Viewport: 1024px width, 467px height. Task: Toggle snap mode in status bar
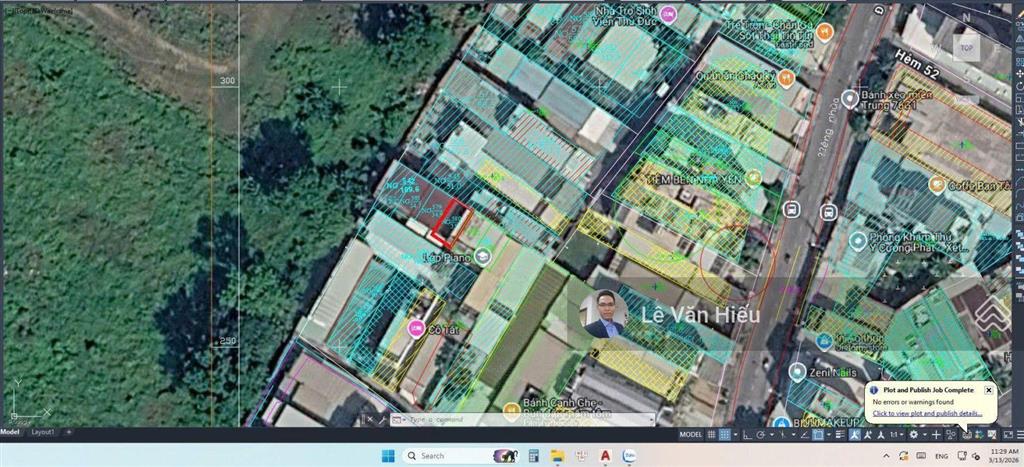tap(725, 434)
